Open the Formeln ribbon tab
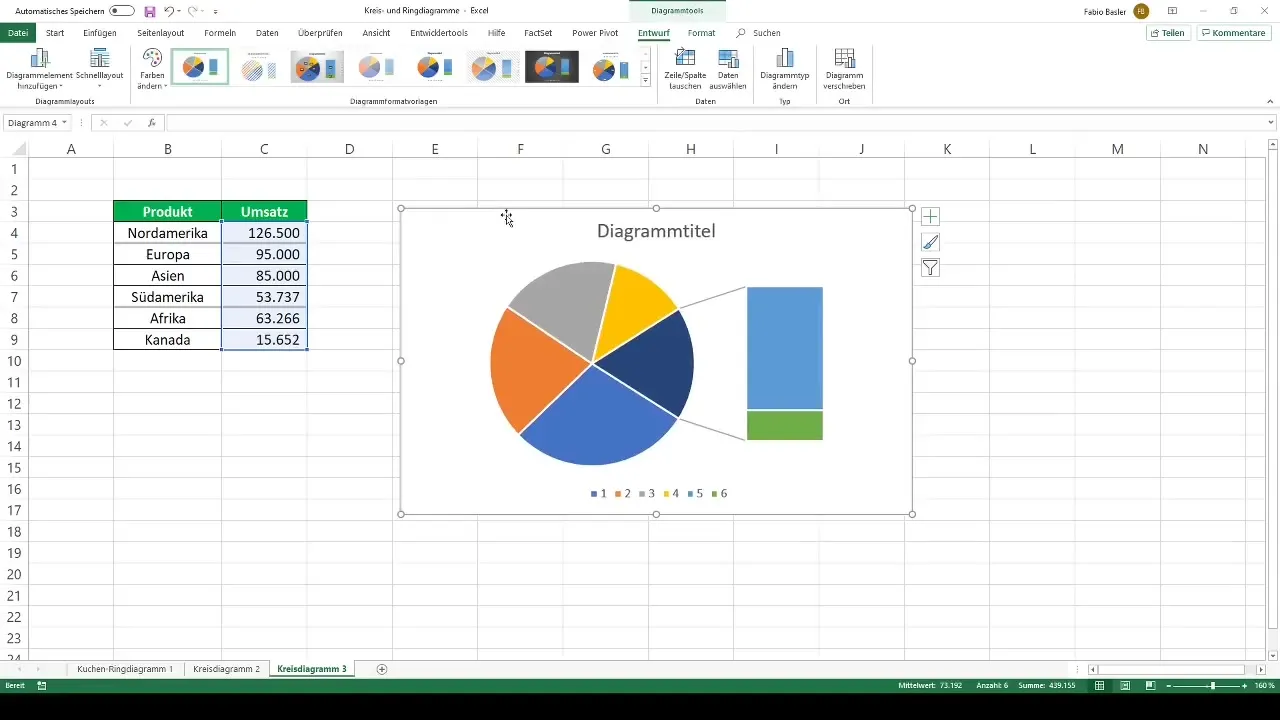 pyautogui.click(x=219, y=33)
